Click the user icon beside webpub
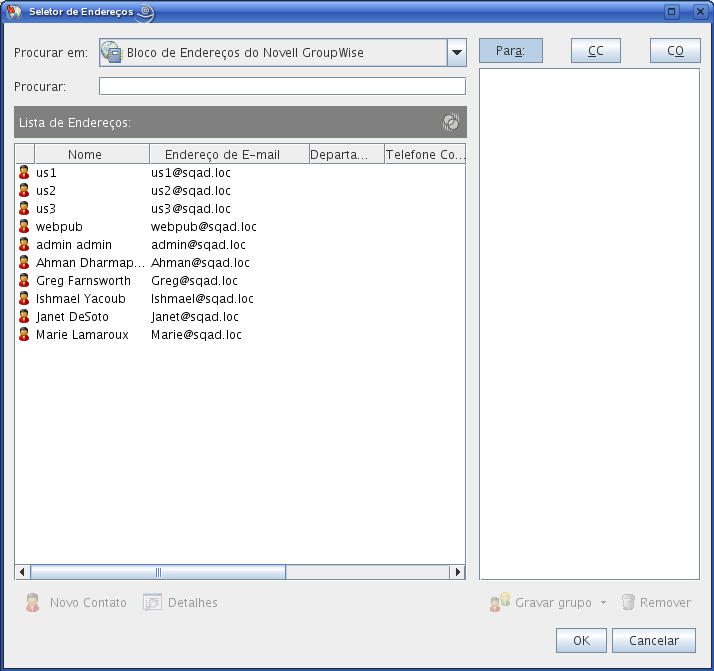 click(24, 226)
